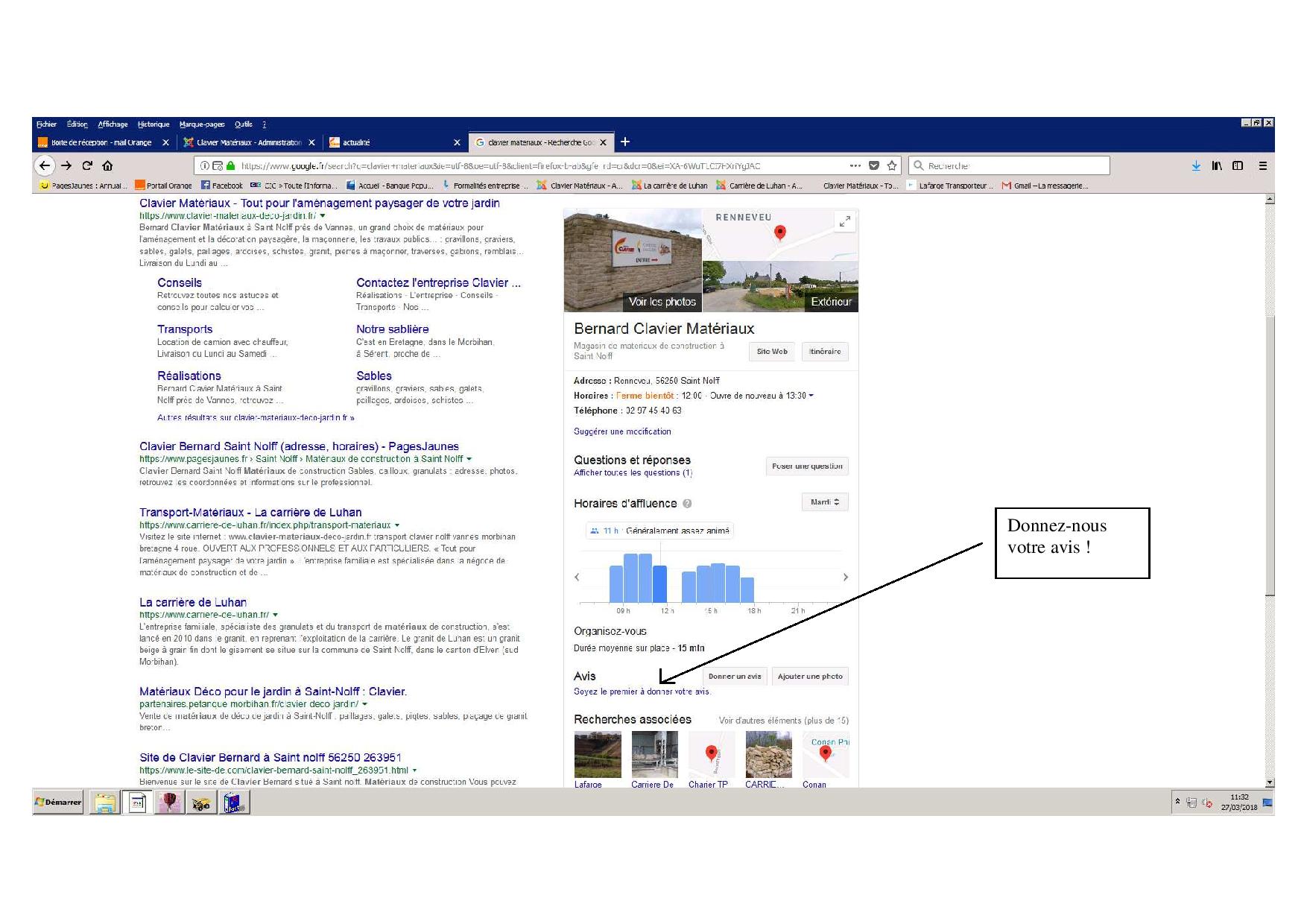
Task: Open Afficher toutes les questions link
Action: click(x=633, y=472)
